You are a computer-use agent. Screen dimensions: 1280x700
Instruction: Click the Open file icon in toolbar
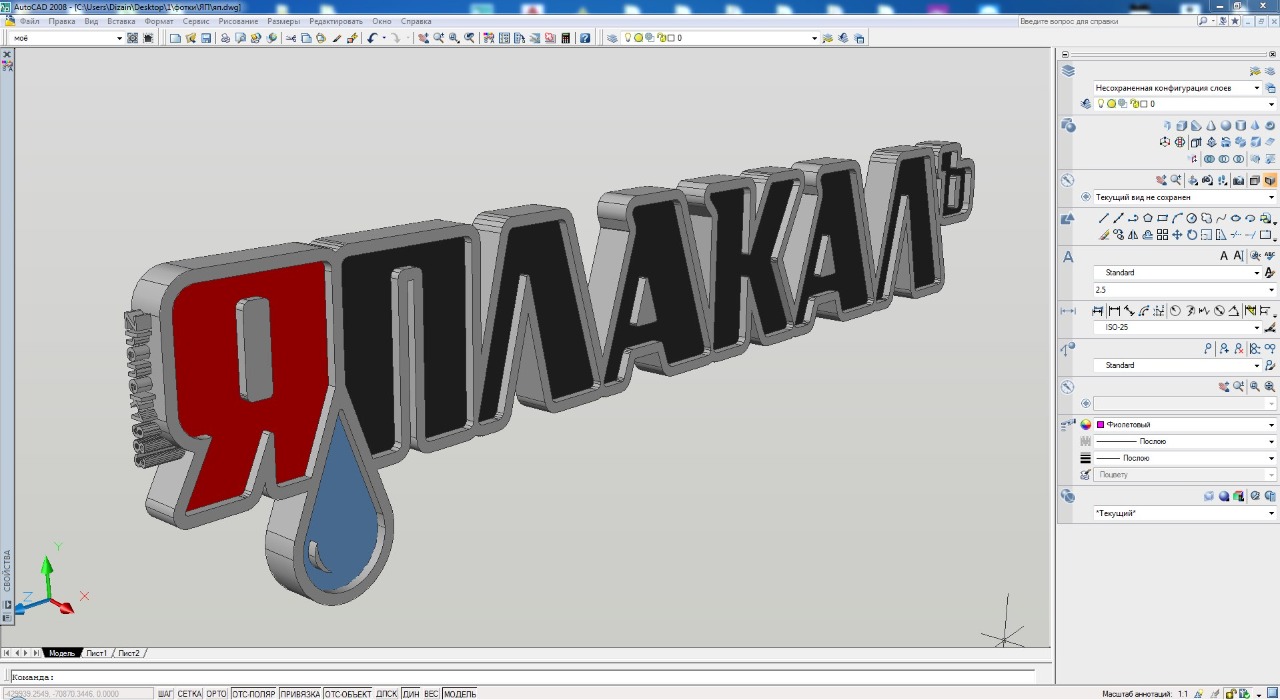click(x=191, y=38)
